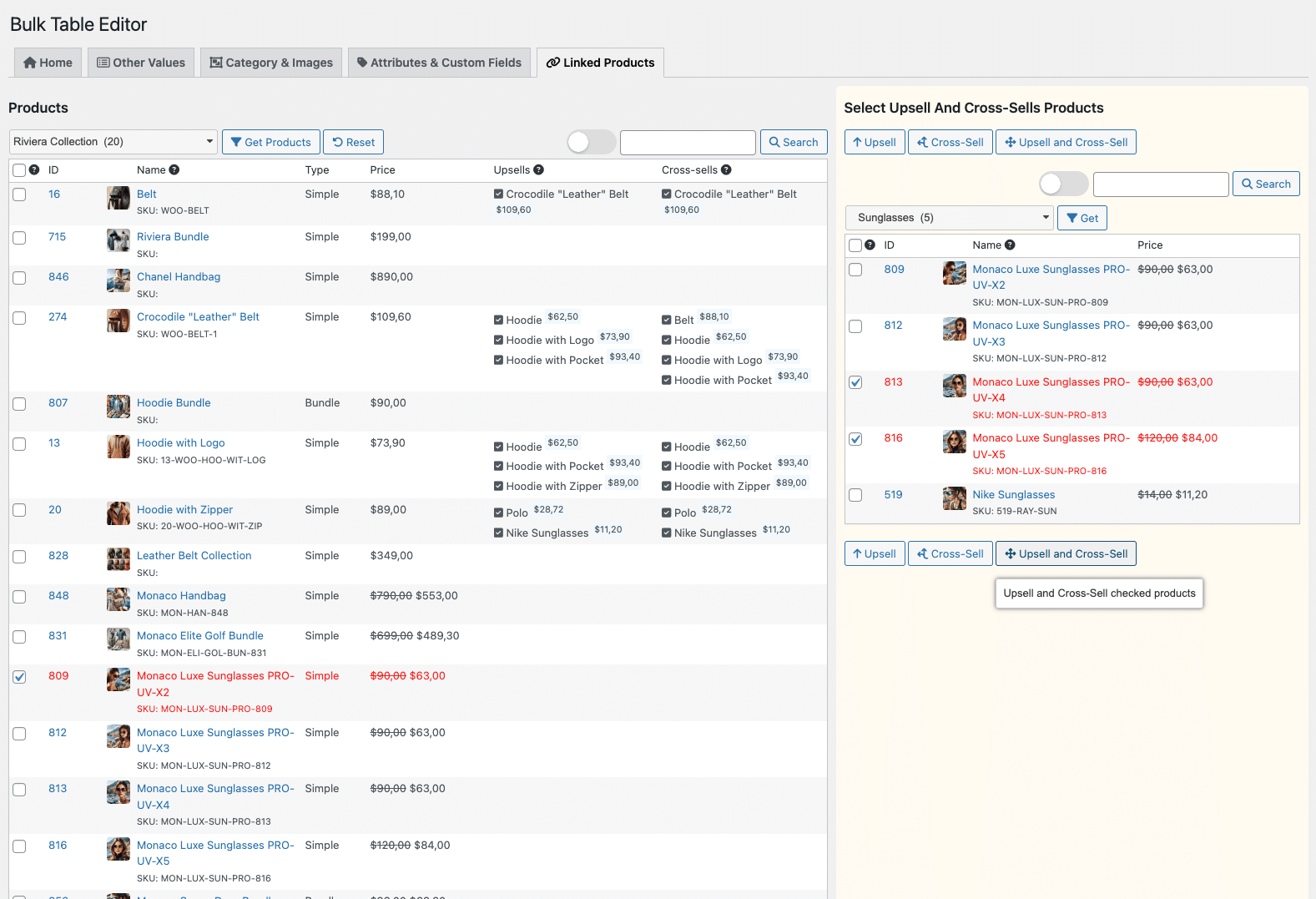The image size is (1316, 899).
Task: Click Hoodie Bundle product thumbnail
Action: [118, 407]
